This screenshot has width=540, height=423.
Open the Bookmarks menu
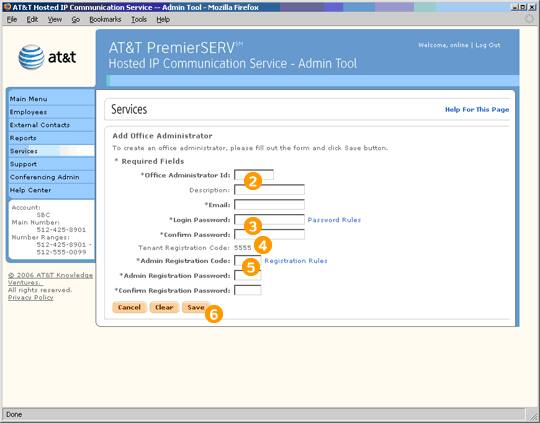[105, 20]
